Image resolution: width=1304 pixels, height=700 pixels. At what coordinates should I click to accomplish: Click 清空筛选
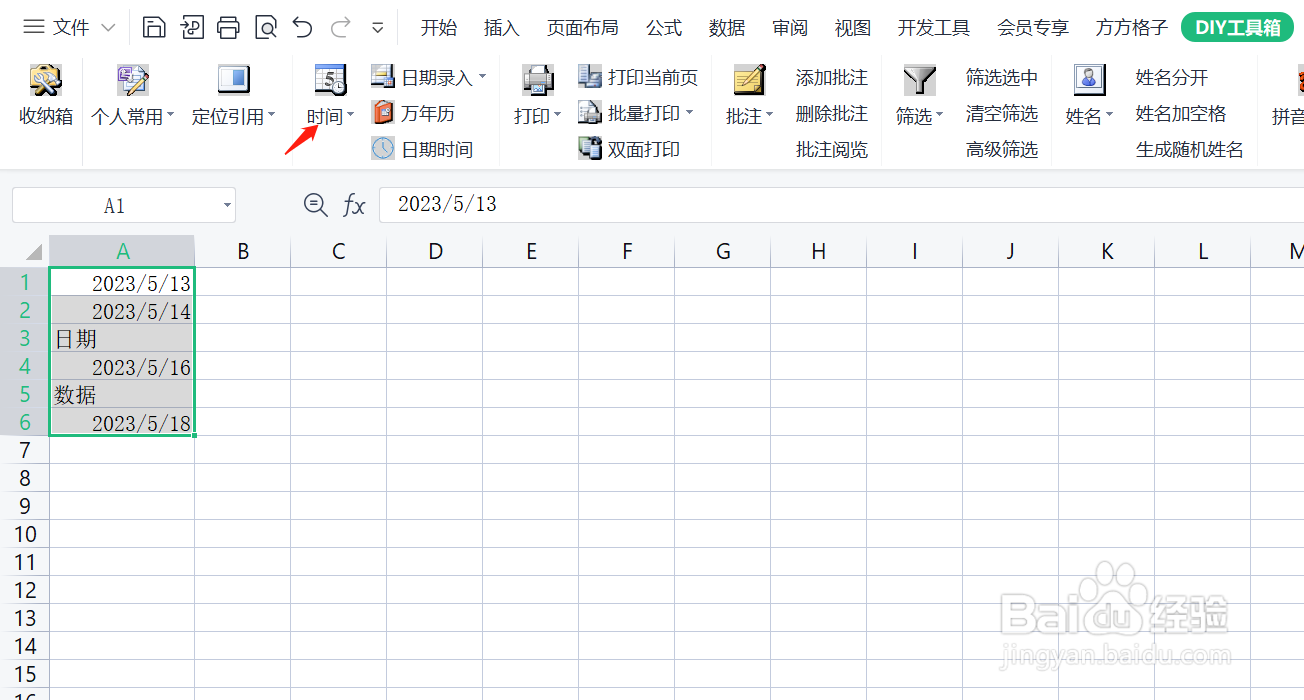(x=1002, y=113)
